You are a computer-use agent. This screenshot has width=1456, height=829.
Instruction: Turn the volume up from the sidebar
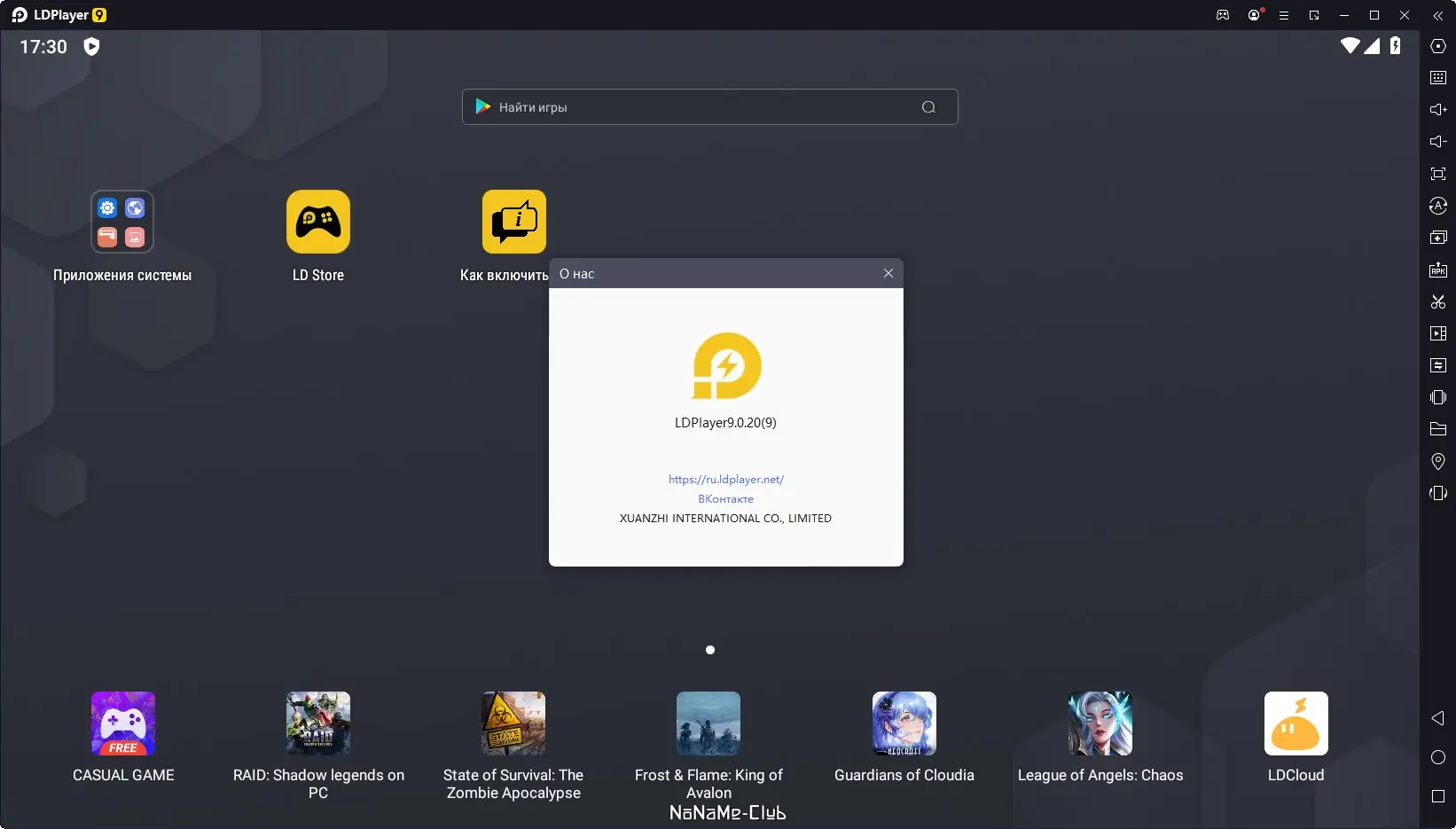click(x=1438, y=110)
